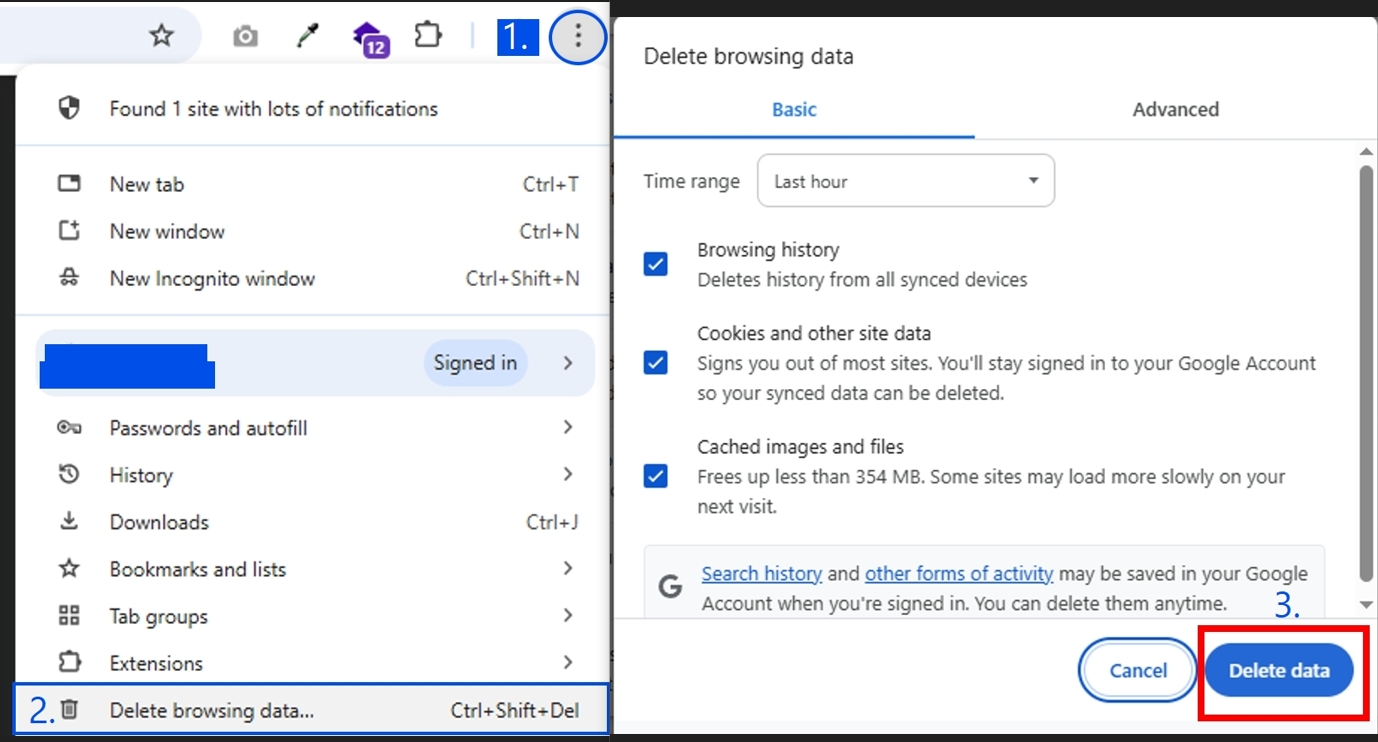1378x742 pixels.
Task: Click the notification shield safety icon
Action: (69, 108)
